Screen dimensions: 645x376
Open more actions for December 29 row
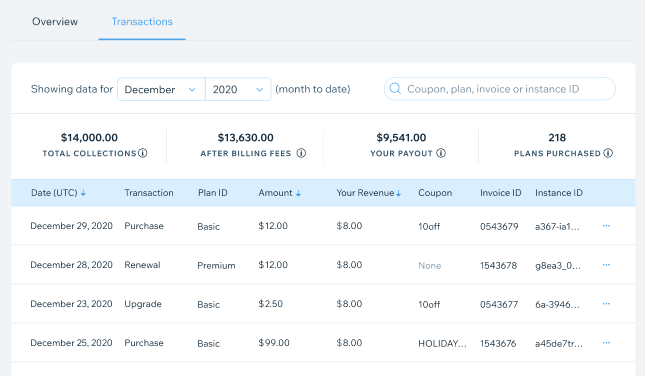pyautogui.click(x=606, y=226)
